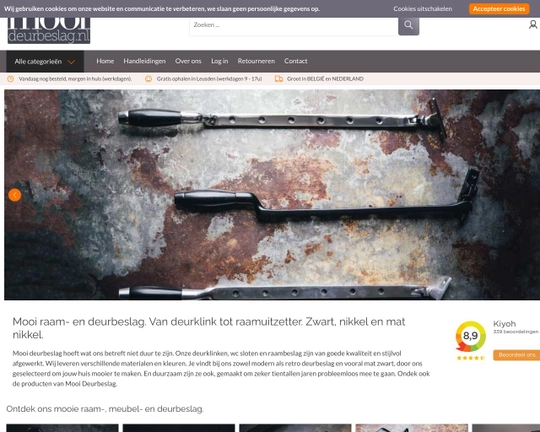Click 'Groot in BELGIË en NEDERLAND' text

325,79
